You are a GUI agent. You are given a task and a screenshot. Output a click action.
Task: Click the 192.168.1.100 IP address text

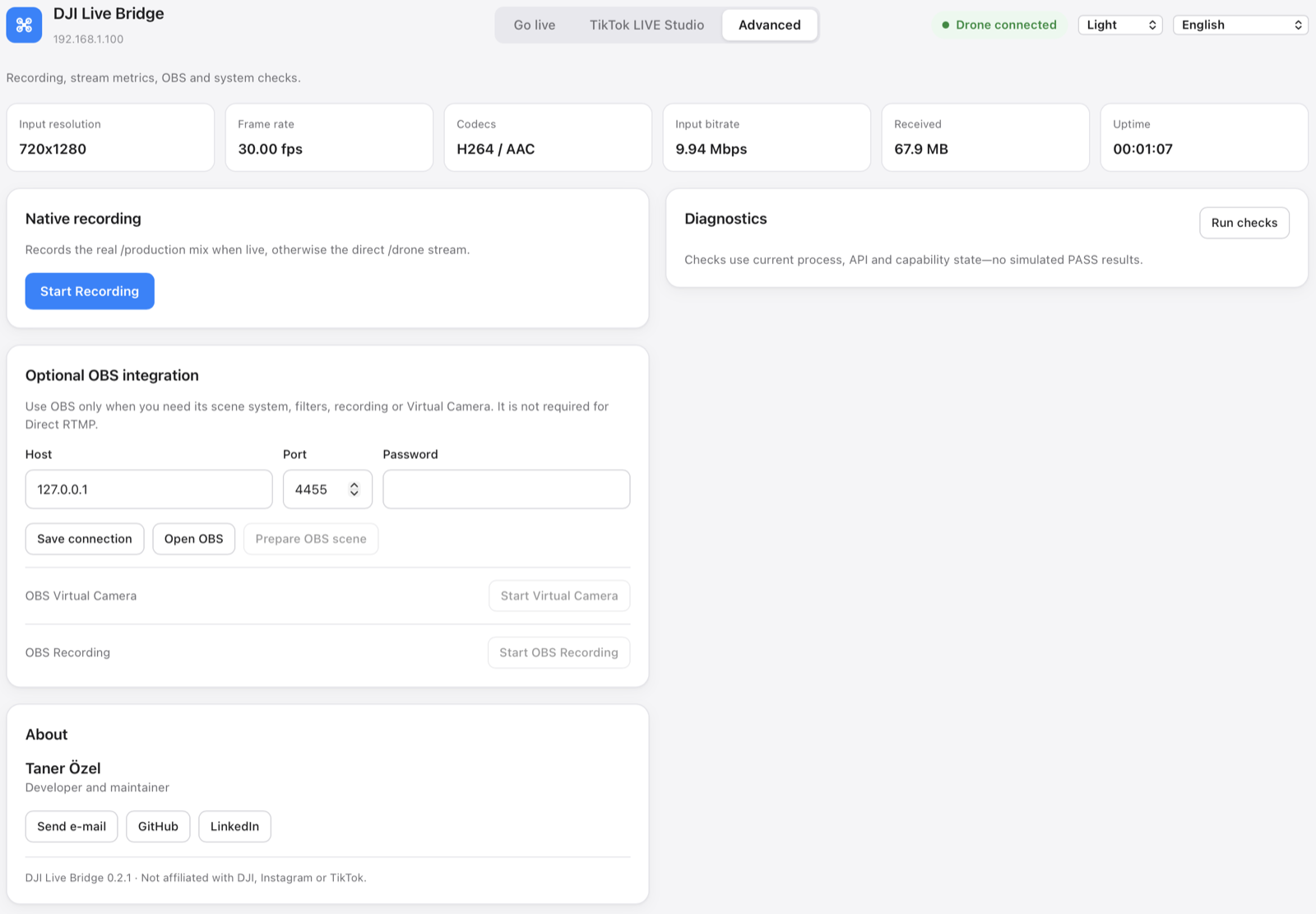pyautogui.click(x=89, y=39)
